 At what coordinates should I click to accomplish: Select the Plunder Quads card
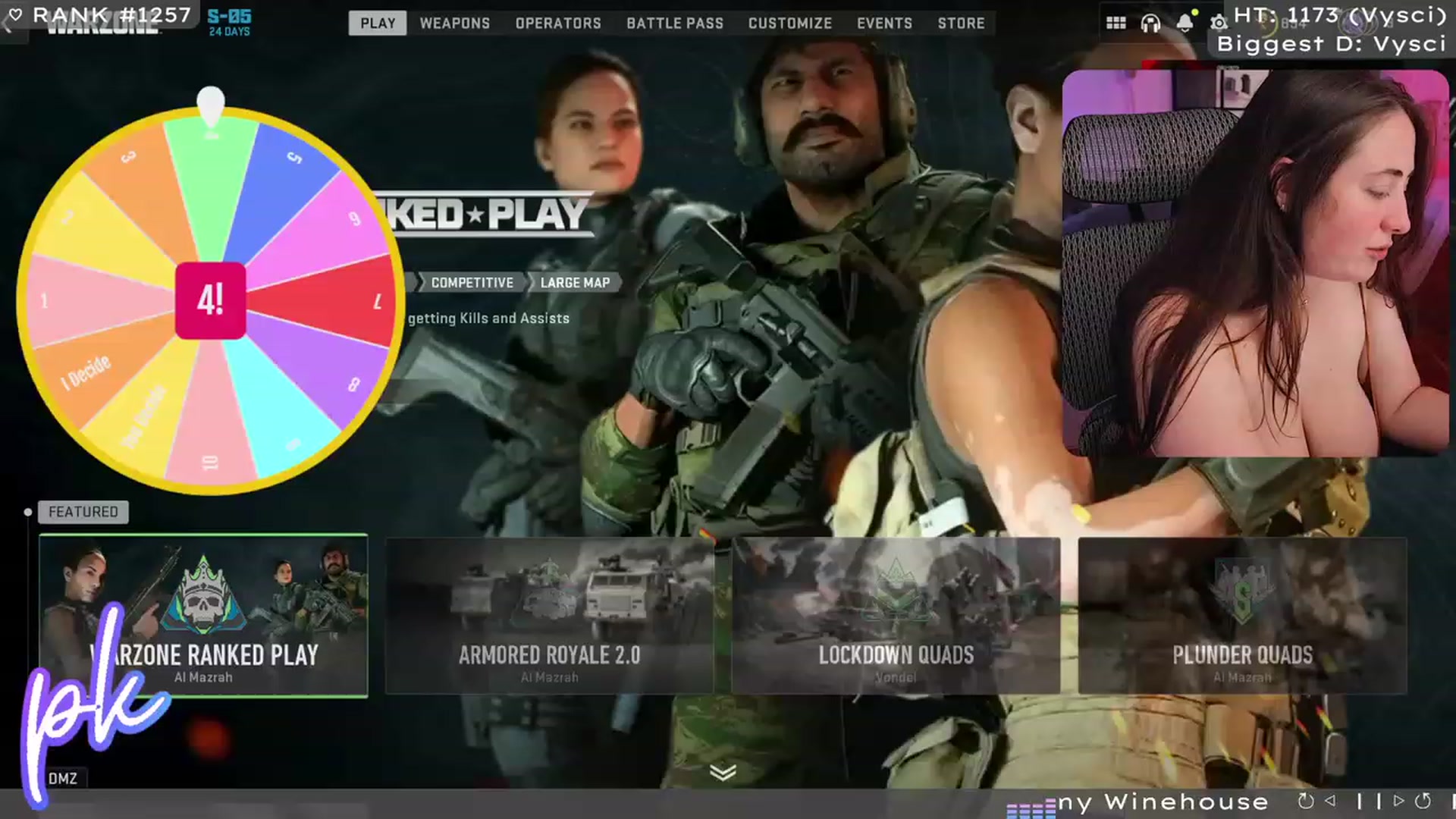point(1242,616)
